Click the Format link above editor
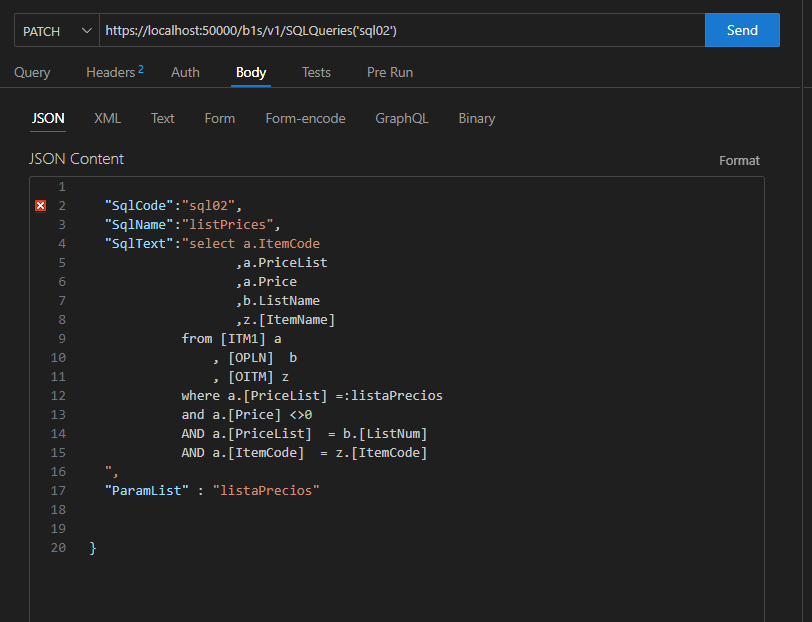Image resolution: width=812 pixels, height=622 pixels. tap(739, 160)
